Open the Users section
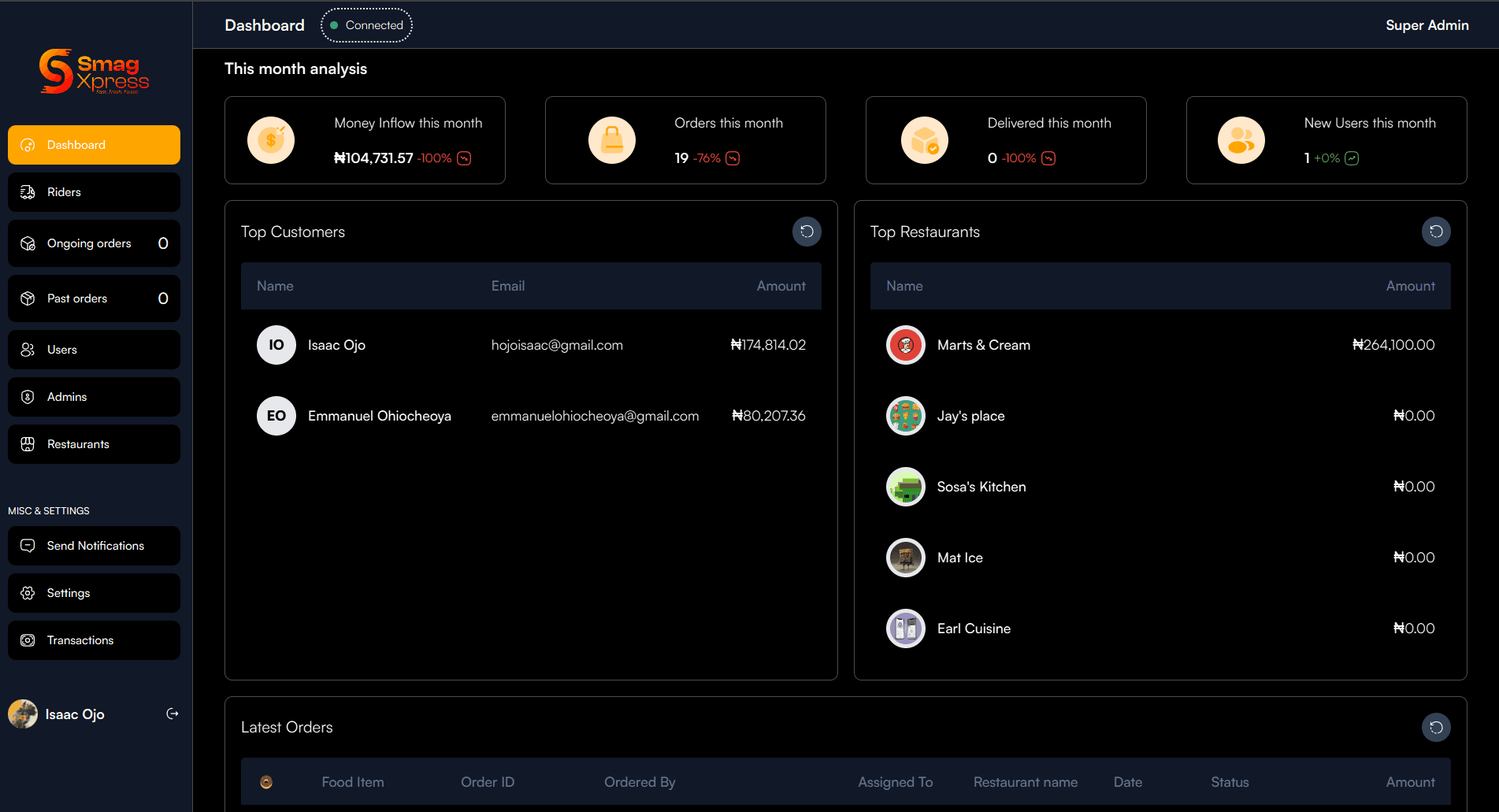 (93, 349)
